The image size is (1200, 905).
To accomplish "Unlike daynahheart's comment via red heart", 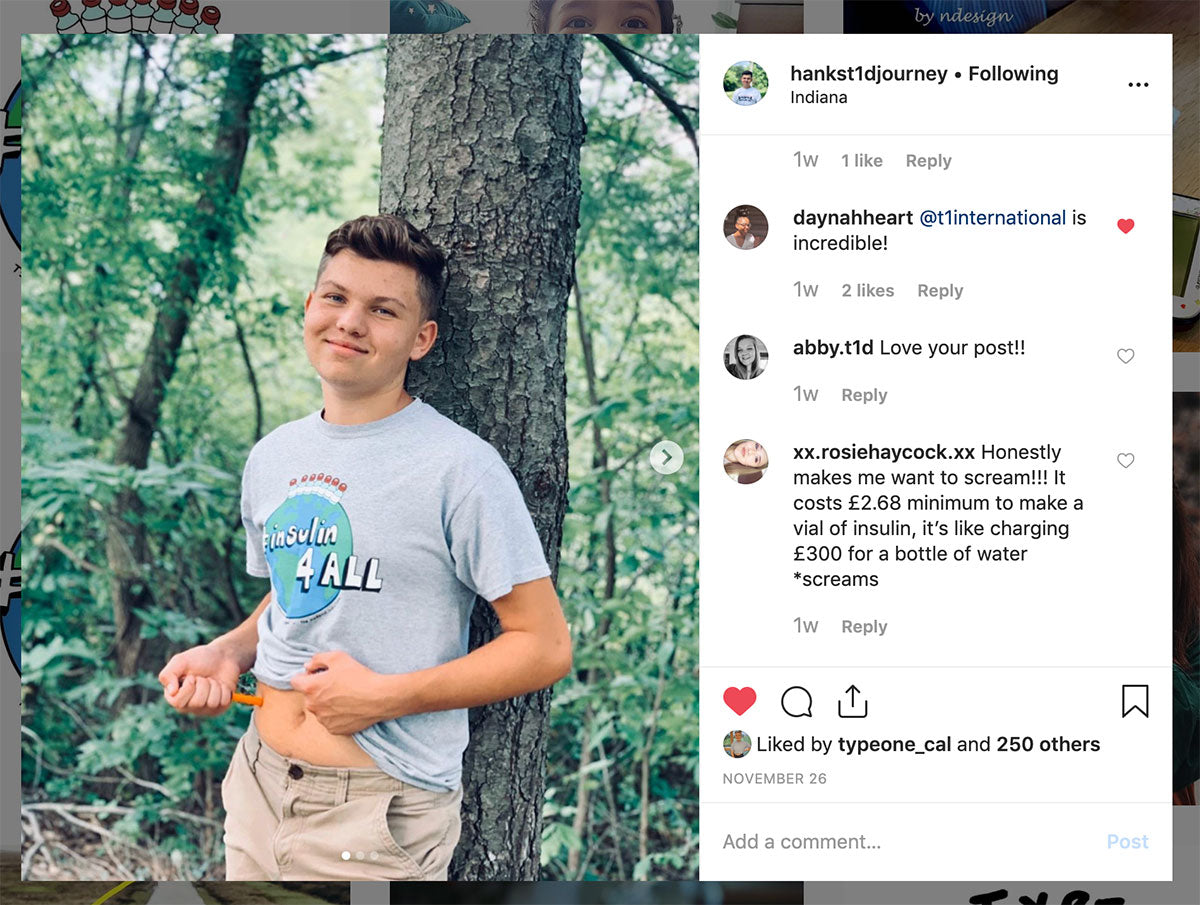I will click(1125, 226).
